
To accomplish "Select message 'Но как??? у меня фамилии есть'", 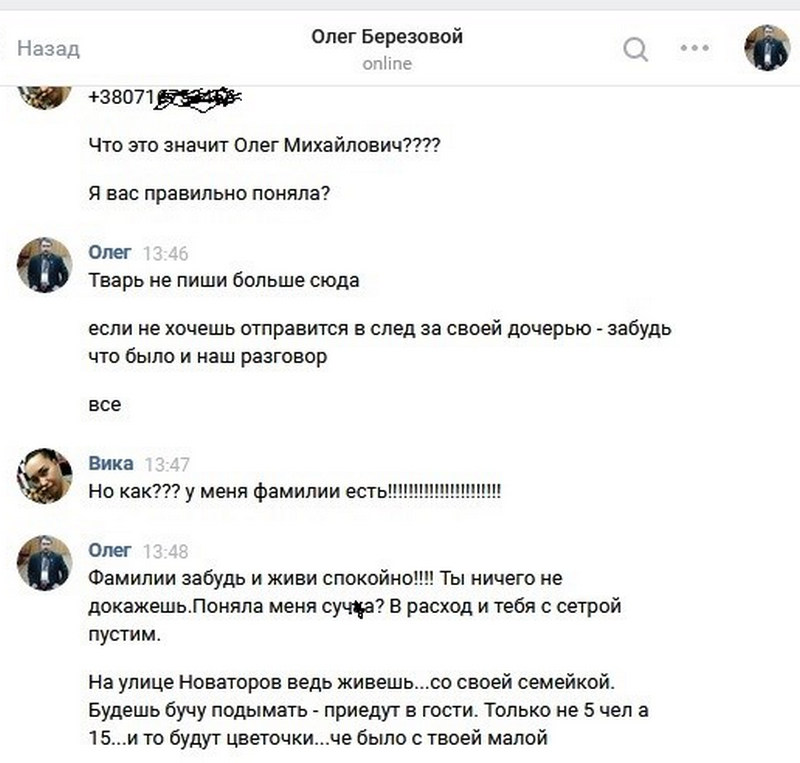I will 295,491.
